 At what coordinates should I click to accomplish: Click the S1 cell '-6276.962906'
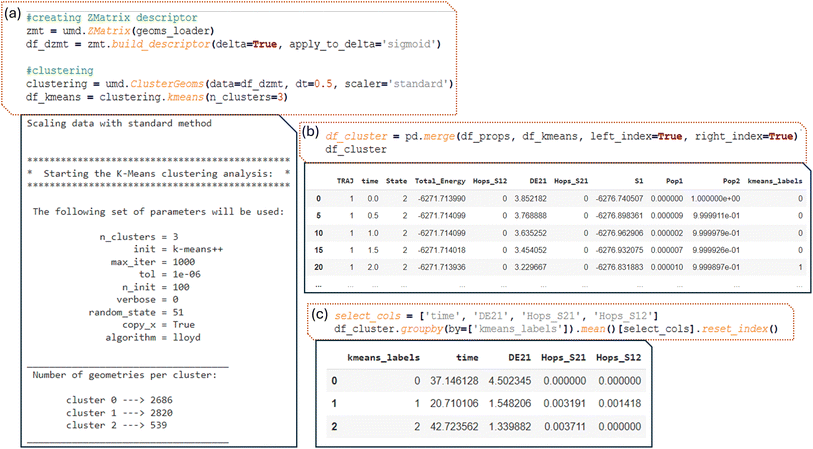pyautogui.click(x=620, y=233)
